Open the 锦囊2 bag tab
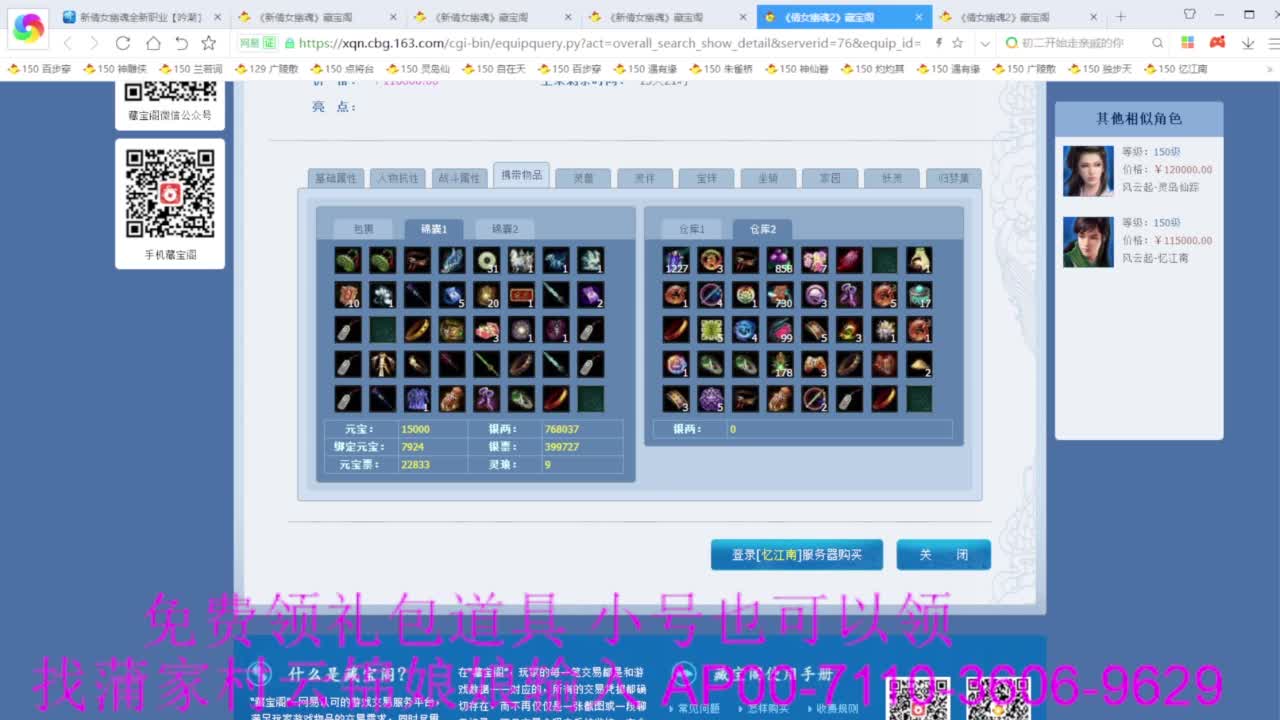This screenshot has width=1280, height=720. [x=504, y=229]
